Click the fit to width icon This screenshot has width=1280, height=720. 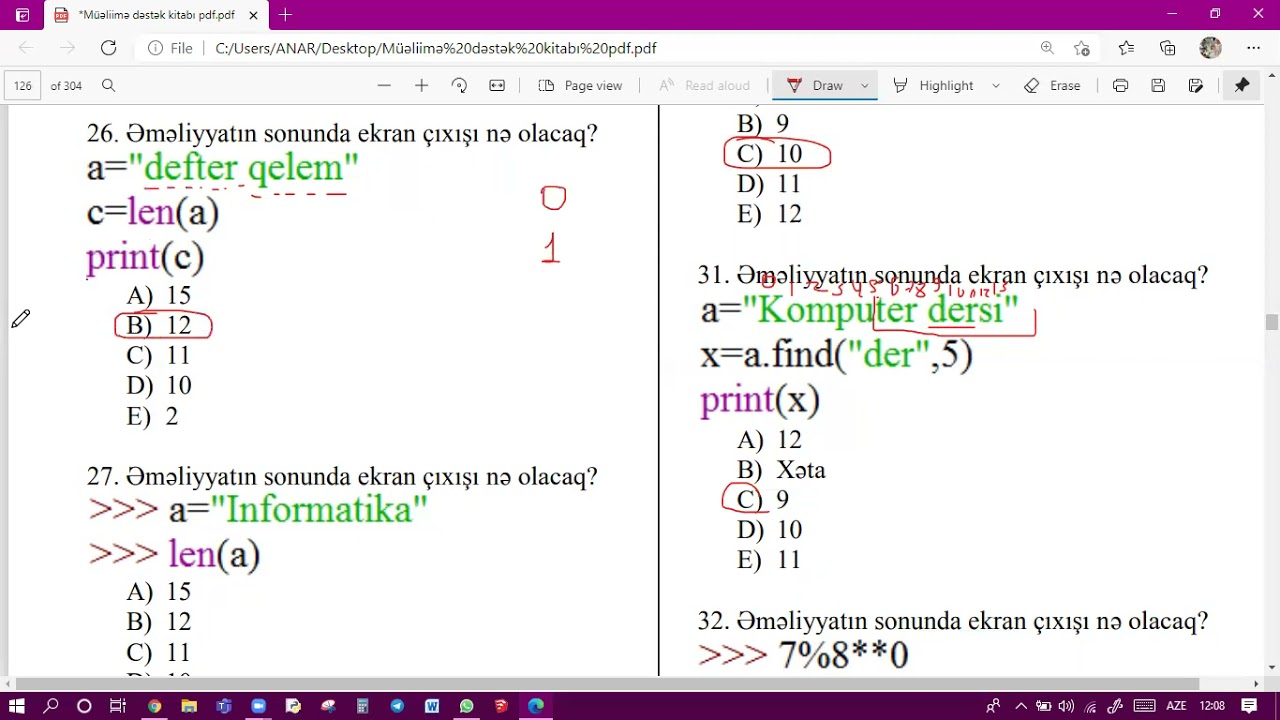click(497, 86)
